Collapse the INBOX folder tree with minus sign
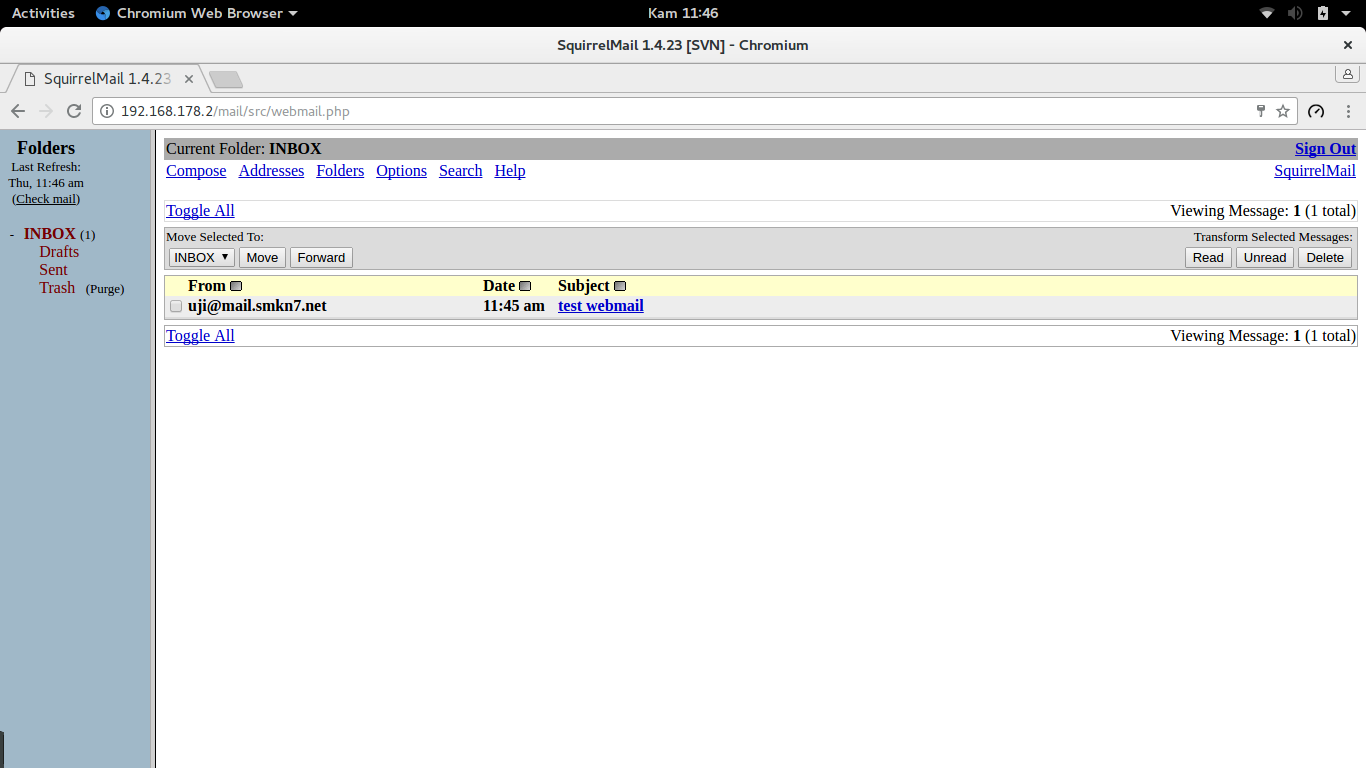1366x768 pixels. 12,235
